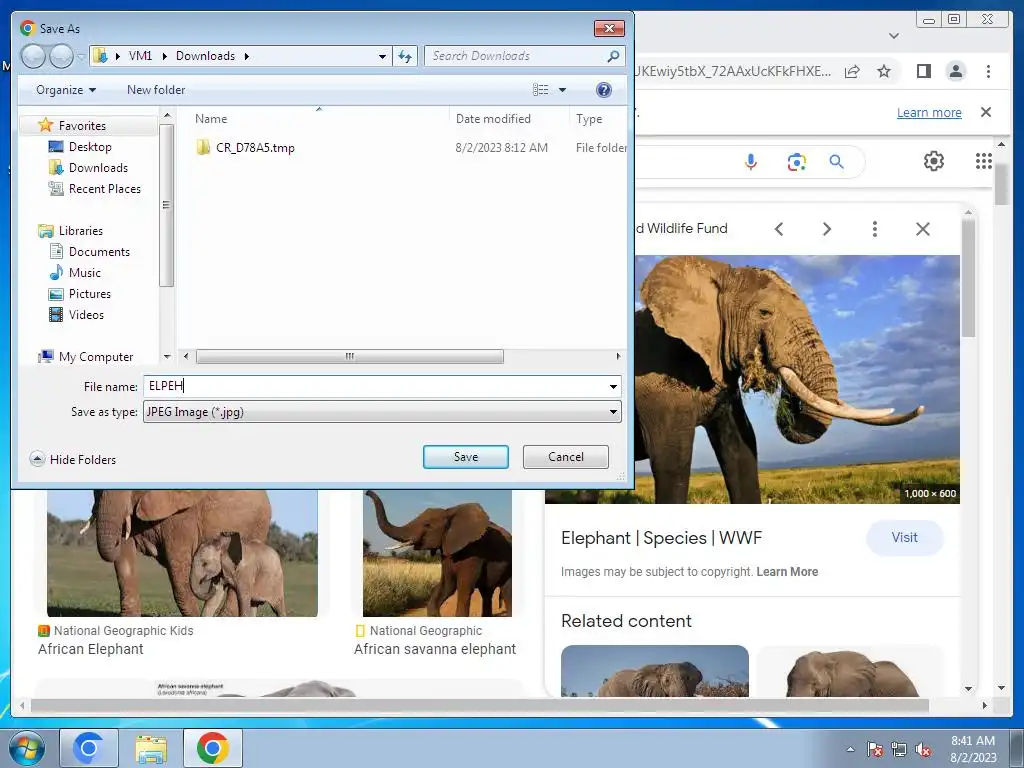Image resolution: width=1024 pixels, height=768 pixels.
Task: Click the Back arrow in Save As dialog
Action: [33, 56]
